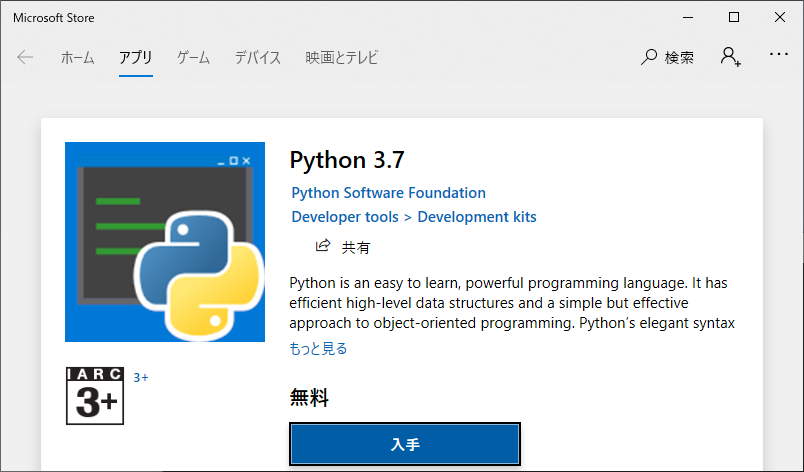The image size is (804, 472).
Task: Open the Developer tools category link
Action: coord(345,217)
